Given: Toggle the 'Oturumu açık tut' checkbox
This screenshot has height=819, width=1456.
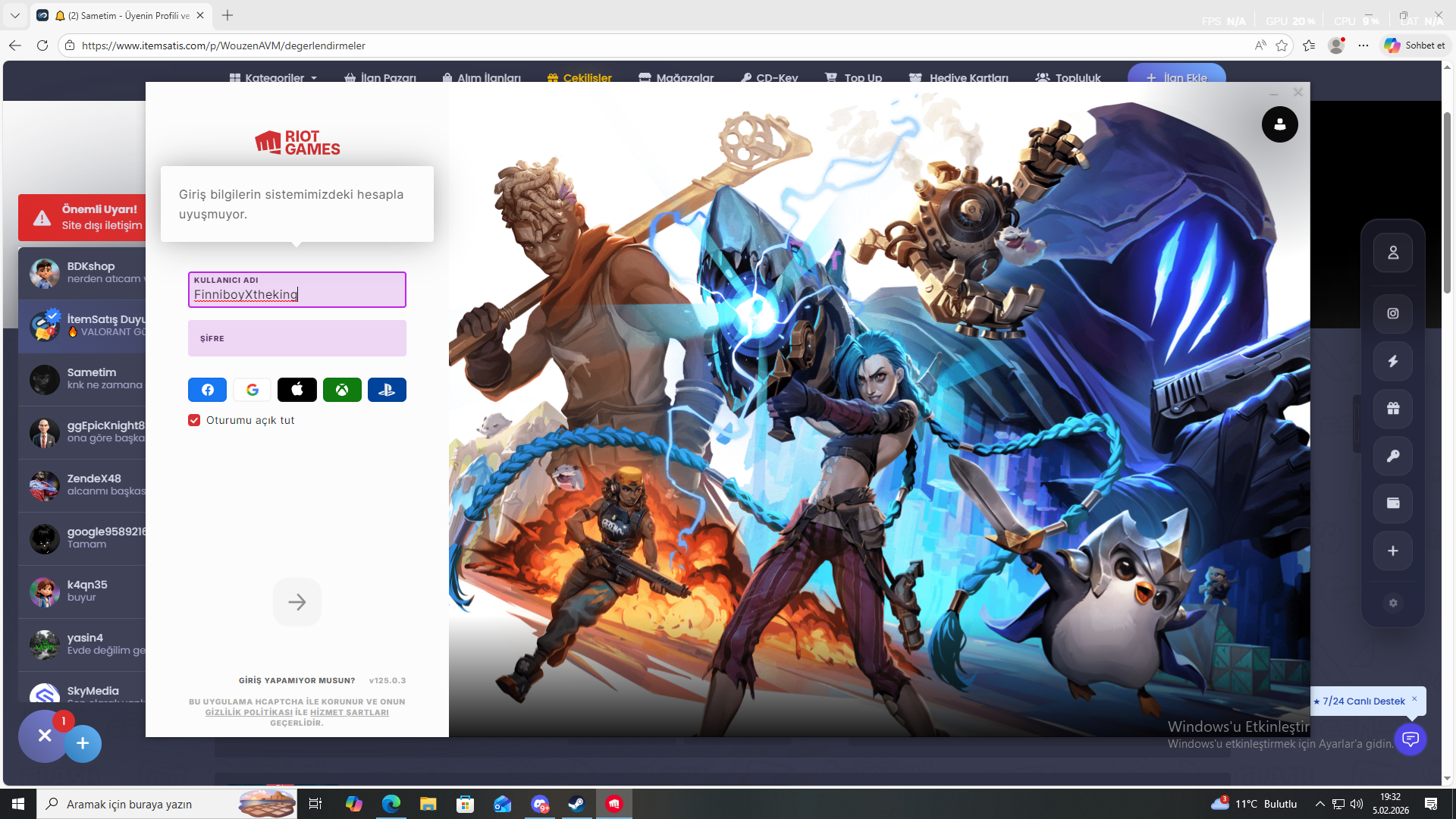Looking at the screenshot, I should (x=194, y=420).
